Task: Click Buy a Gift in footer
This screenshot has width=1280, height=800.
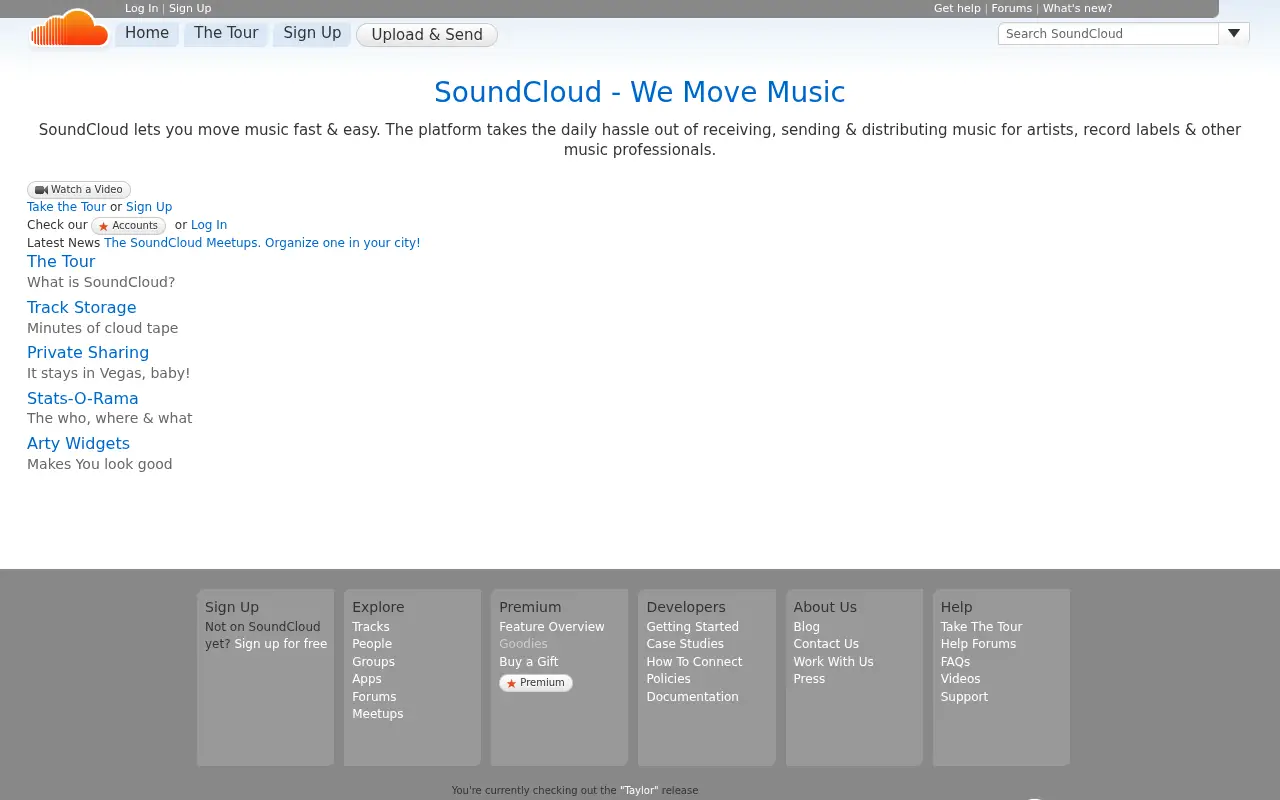Action: pos(529,662)
